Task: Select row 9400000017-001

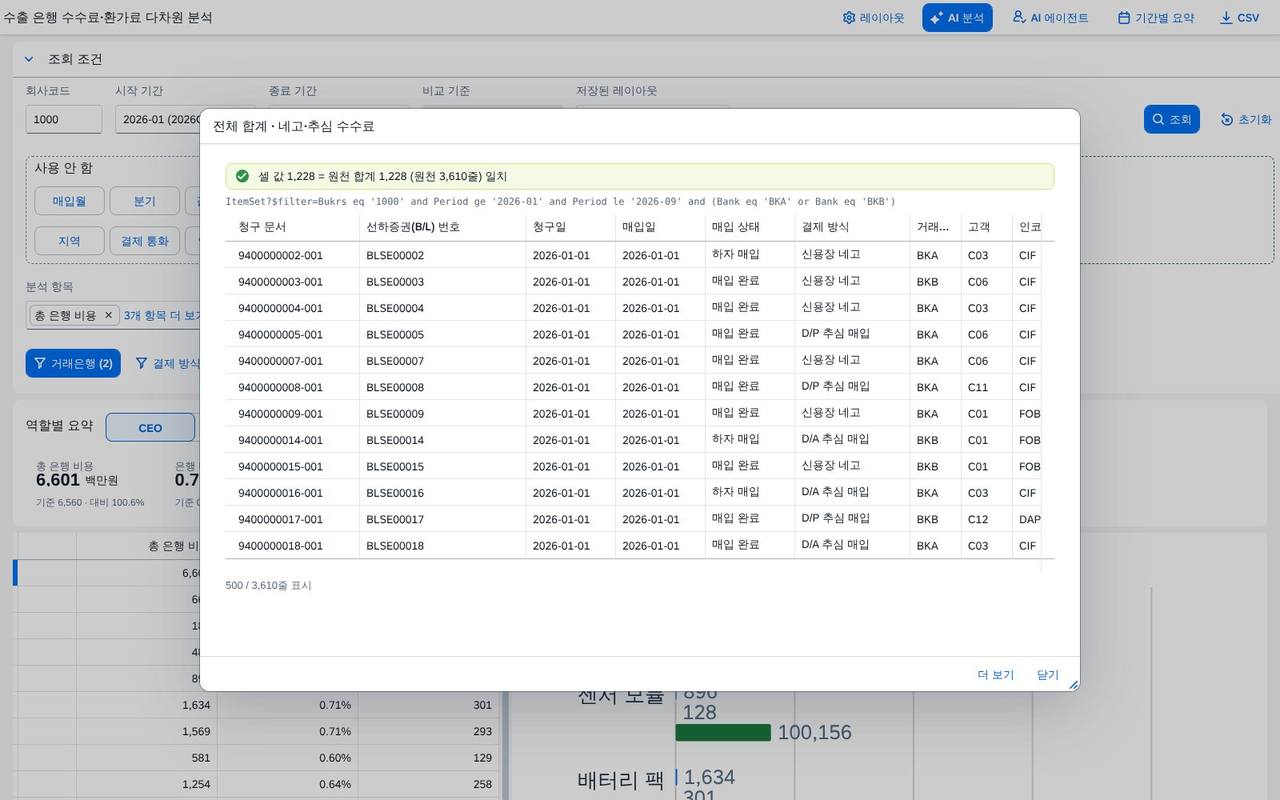Action: [640, 519]
